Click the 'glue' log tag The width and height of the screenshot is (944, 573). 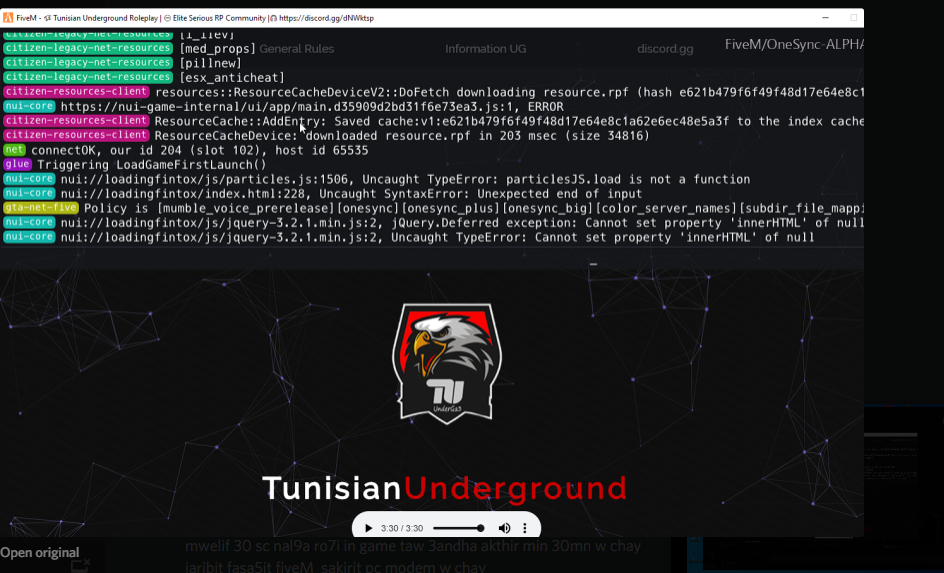(17, 164)
